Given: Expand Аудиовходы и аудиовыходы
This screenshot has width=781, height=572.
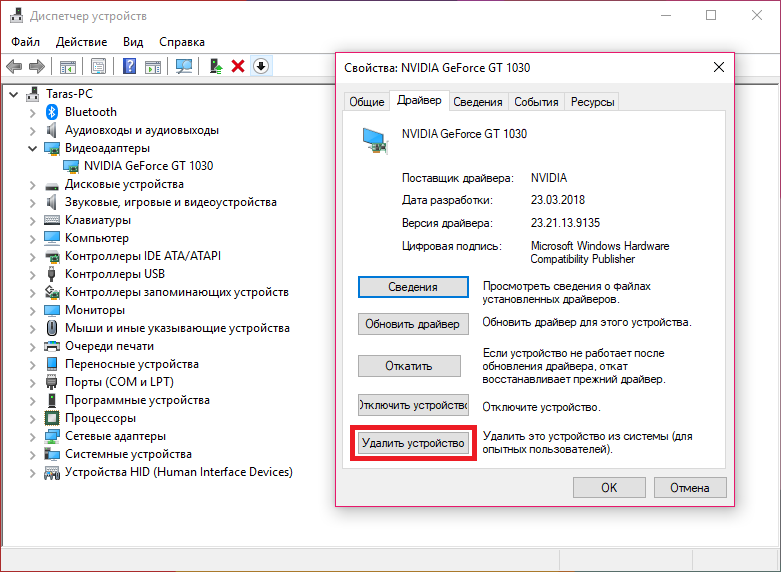Looking at the screenshot, I should point(32,131).
